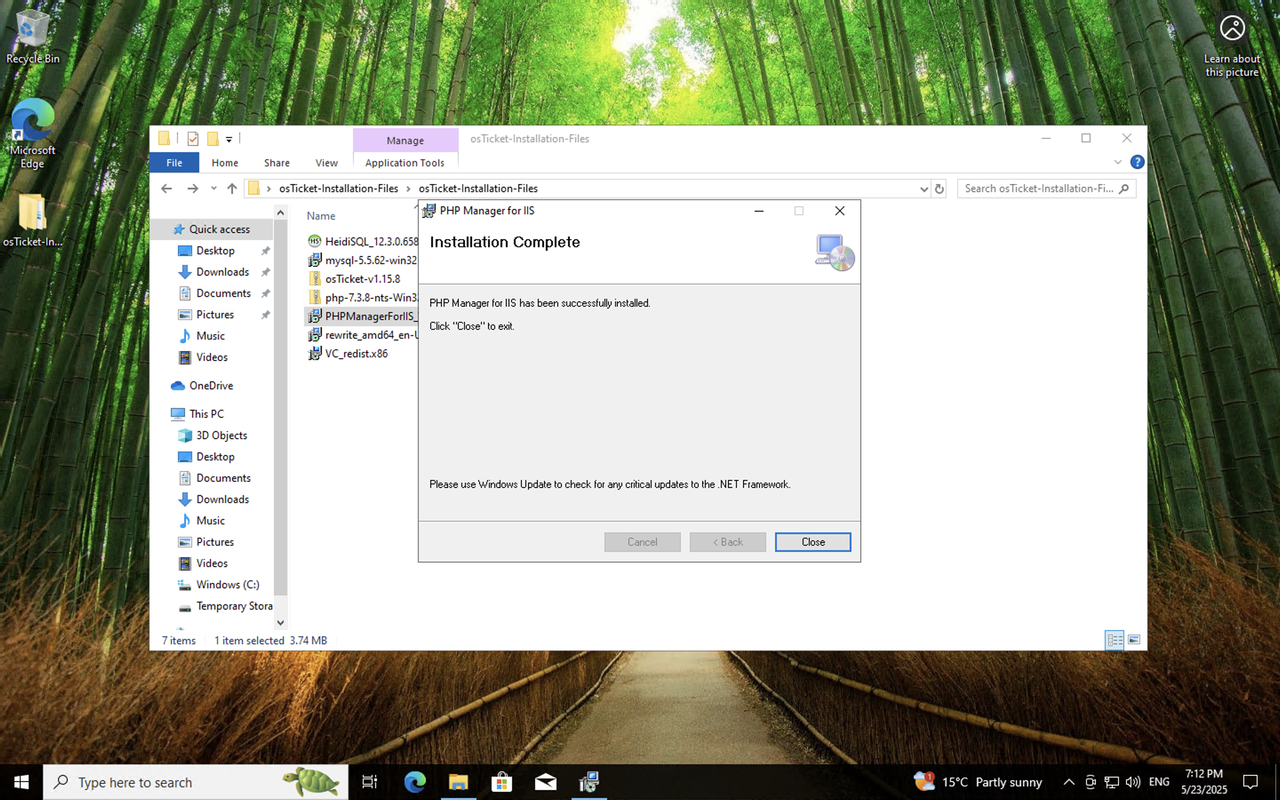Show hidden system tray icons
Screen dimensions: 1280x800
(x=1068, y=782)
